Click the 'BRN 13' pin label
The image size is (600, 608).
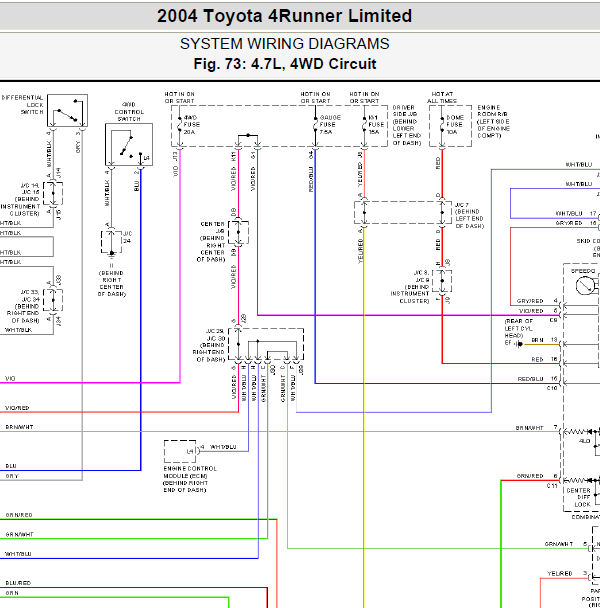545,340
